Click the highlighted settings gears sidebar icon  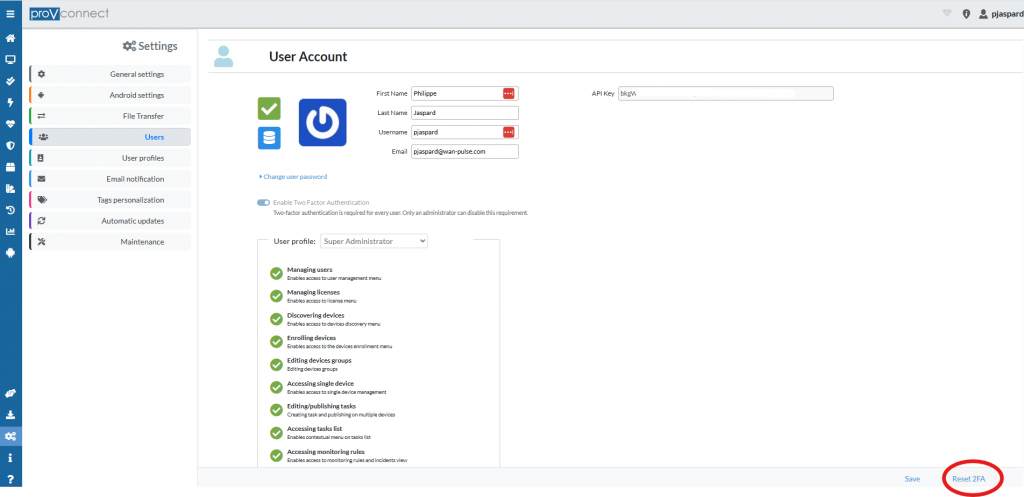(x=10, y=436)
